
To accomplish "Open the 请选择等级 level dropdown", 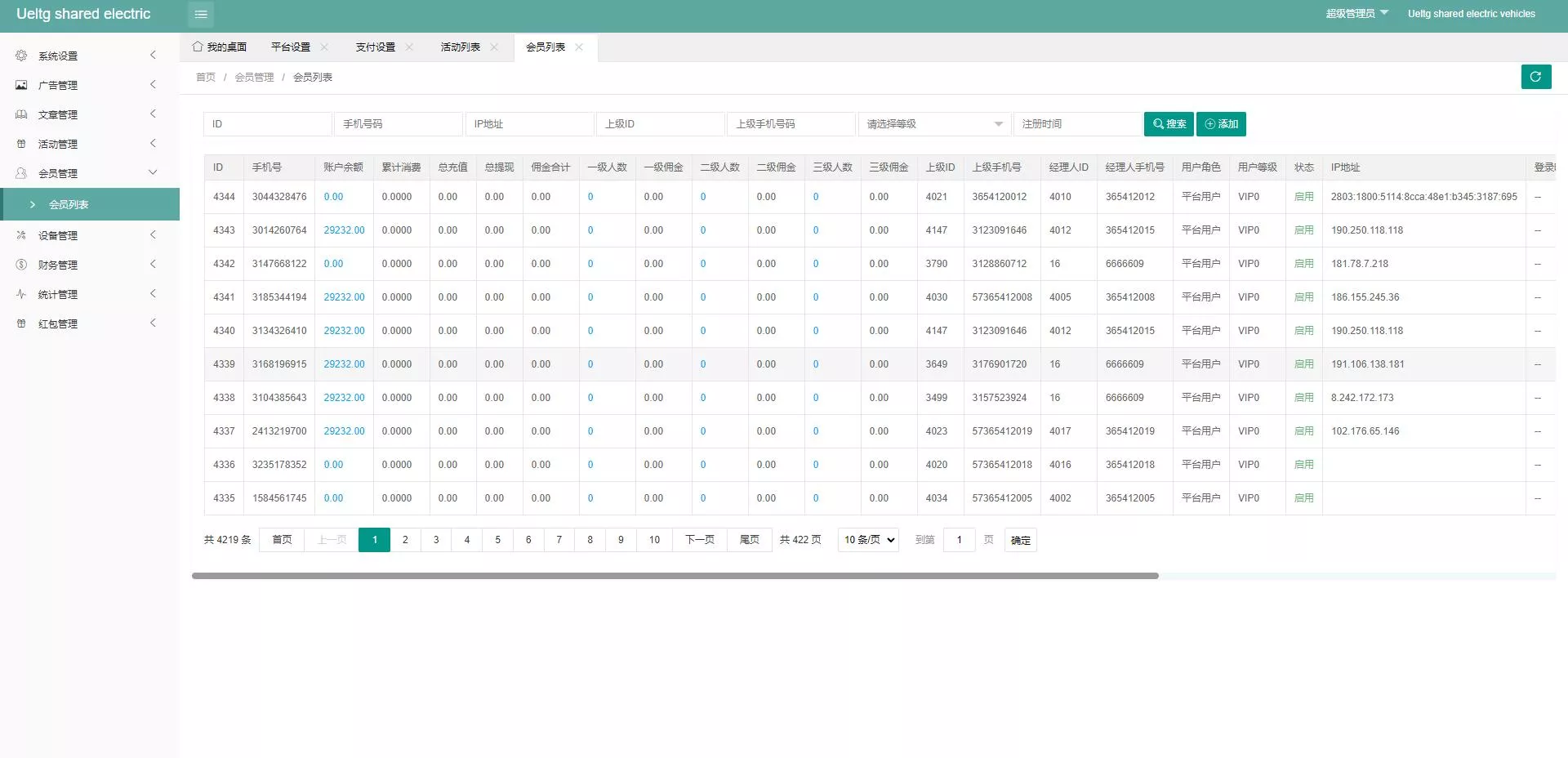I will (x=934, y=124).
